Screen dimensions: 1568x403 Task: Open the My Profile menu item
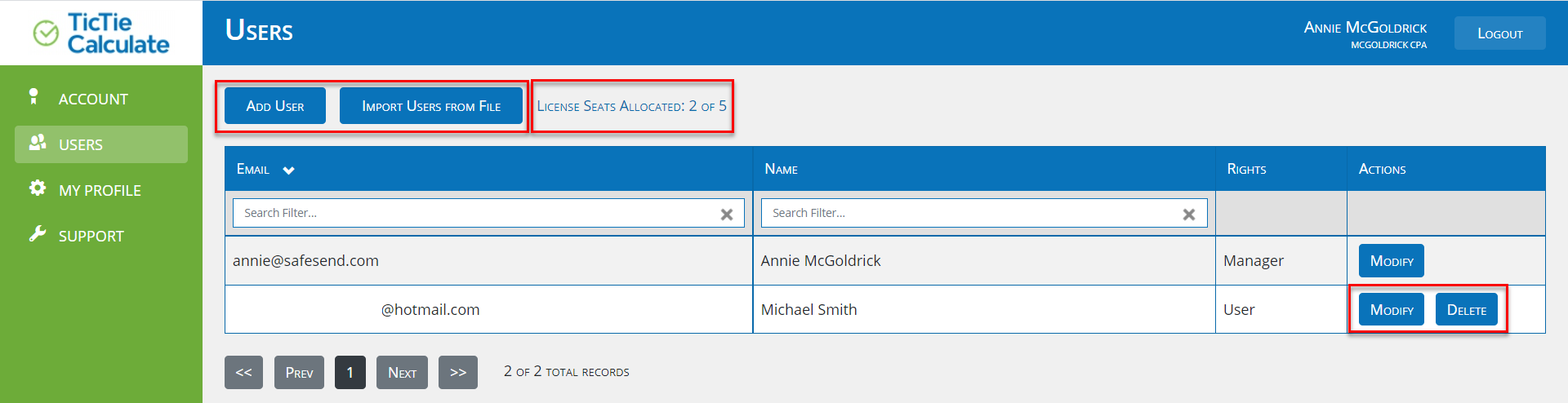(x=101, y=190)
